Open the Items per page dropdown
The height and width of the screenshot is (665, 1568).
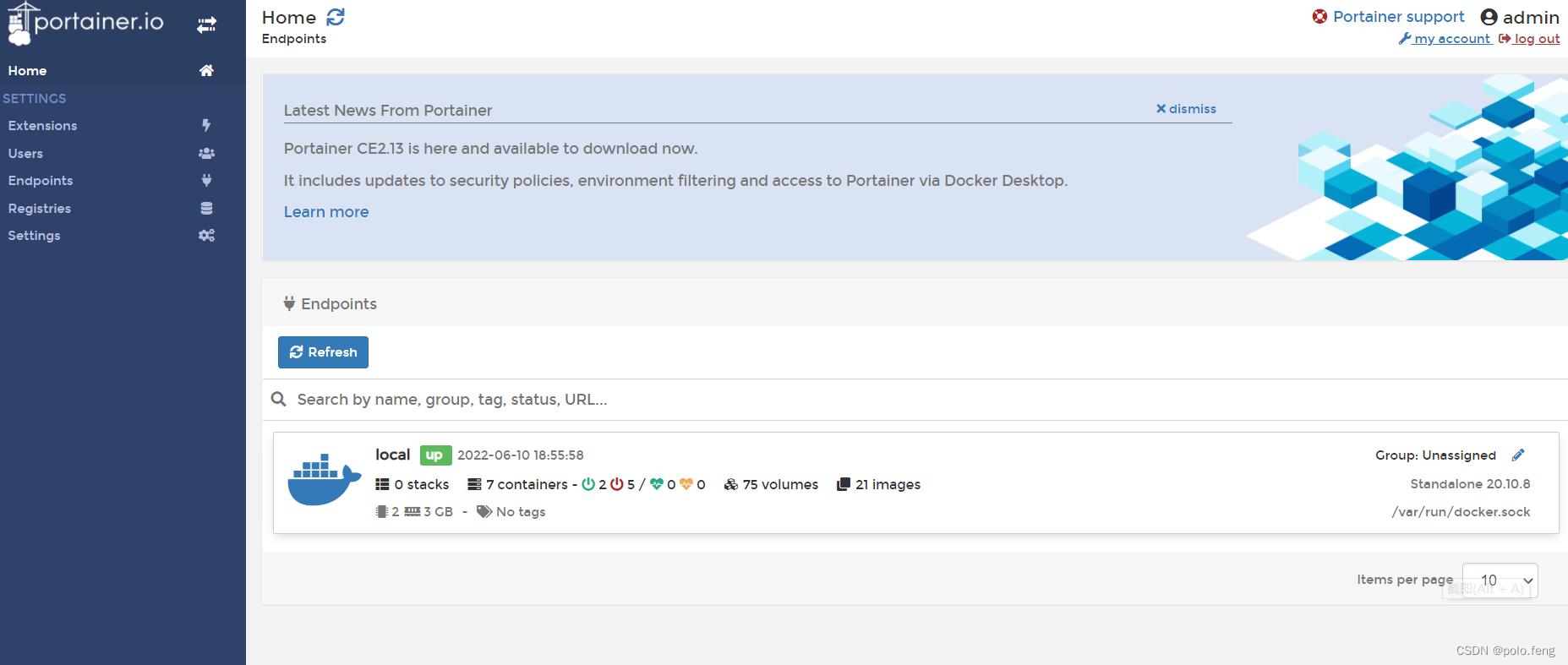[x=1500, y=581]
